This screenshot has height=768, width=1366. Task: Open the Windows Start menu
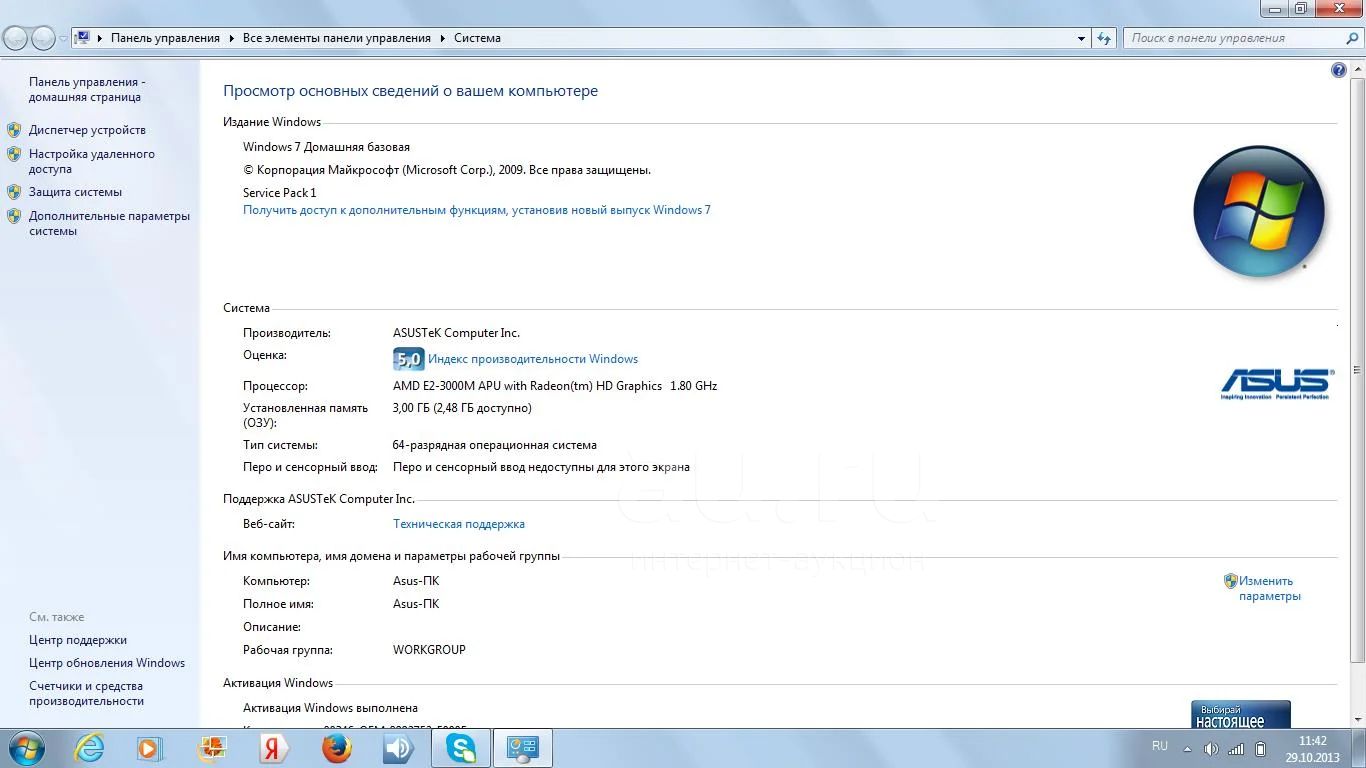[26, 748]
